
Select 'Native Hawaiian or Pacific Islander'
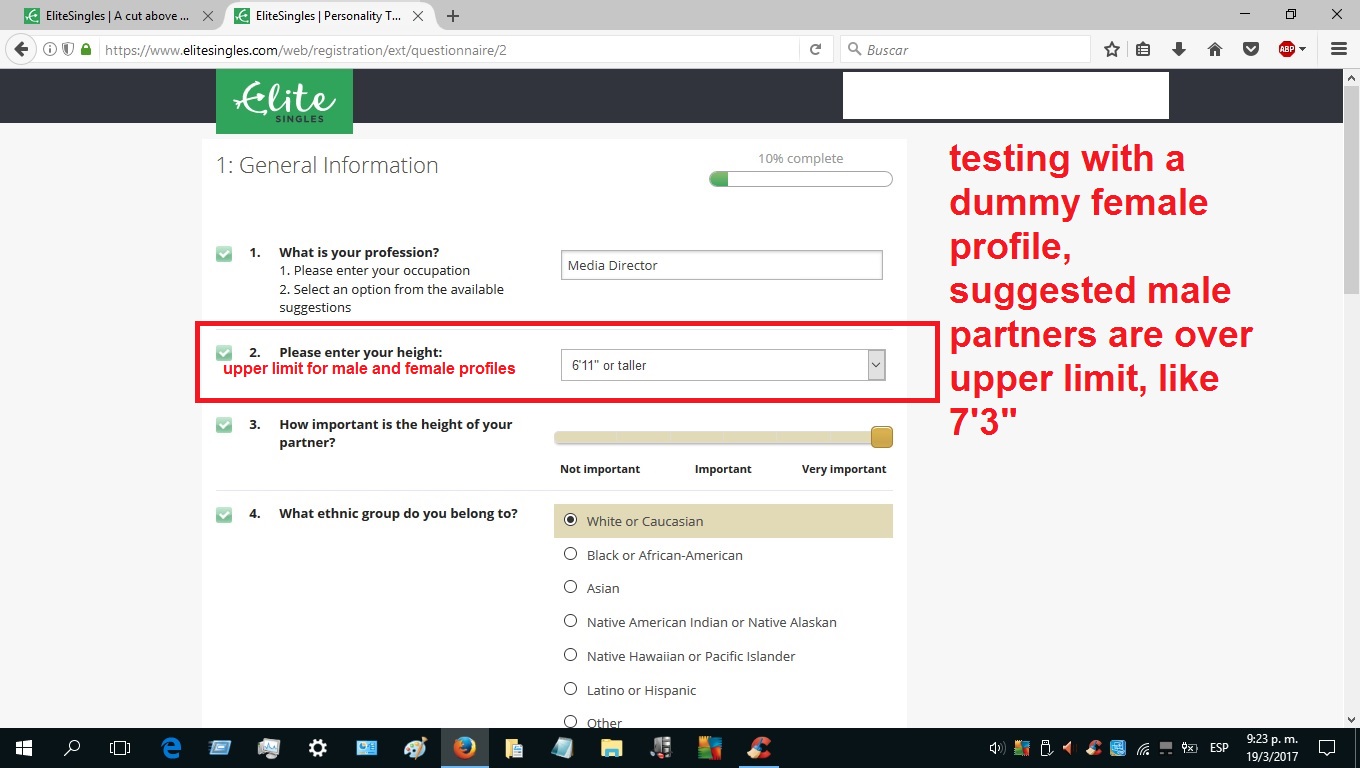coord(571,655)
